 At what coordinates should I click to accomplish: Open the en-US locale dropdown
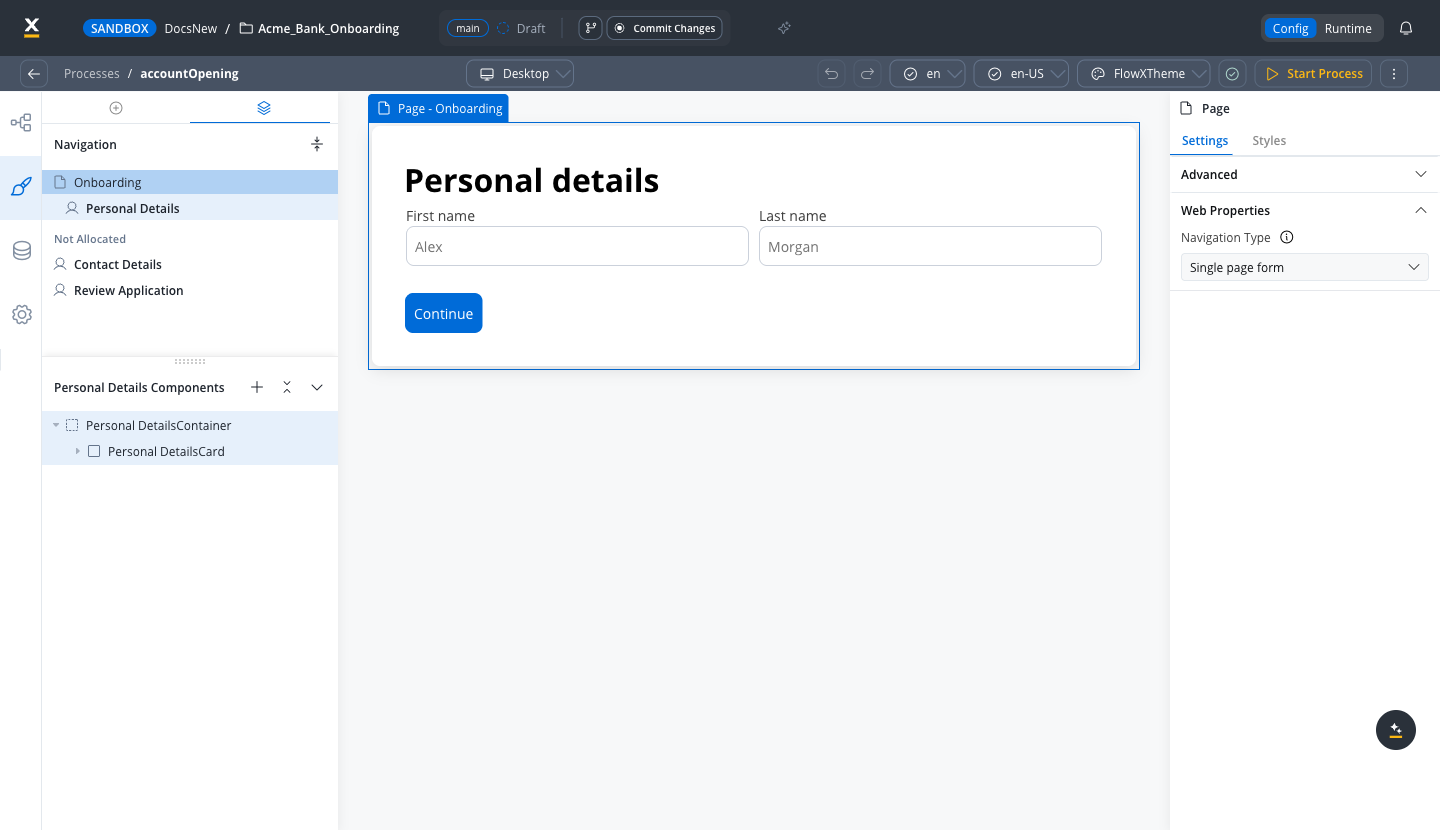(1021, 73)
